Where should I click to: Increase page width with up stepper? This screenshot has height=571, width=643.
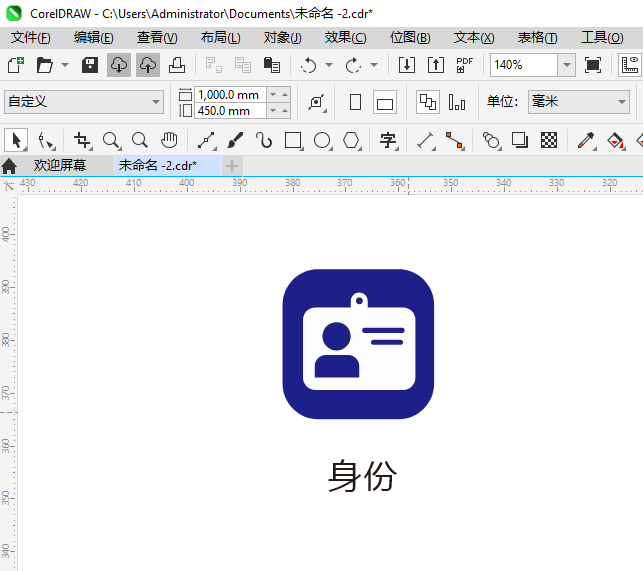(285, 95)
